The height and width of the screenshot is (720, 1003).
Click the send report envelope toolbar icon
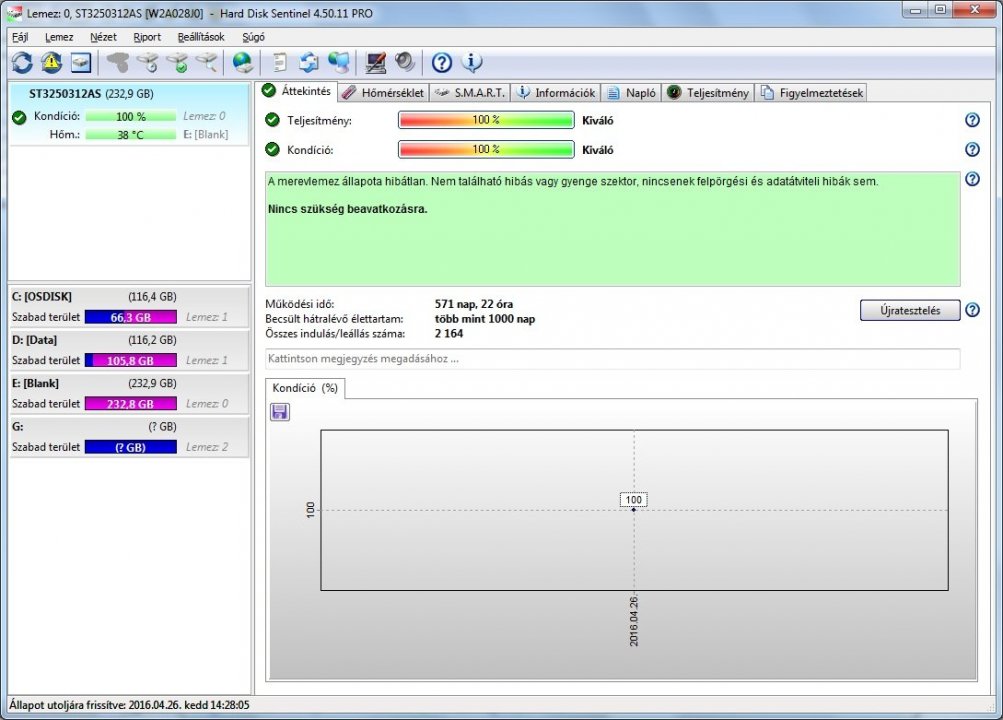click(x=308, y=62)
